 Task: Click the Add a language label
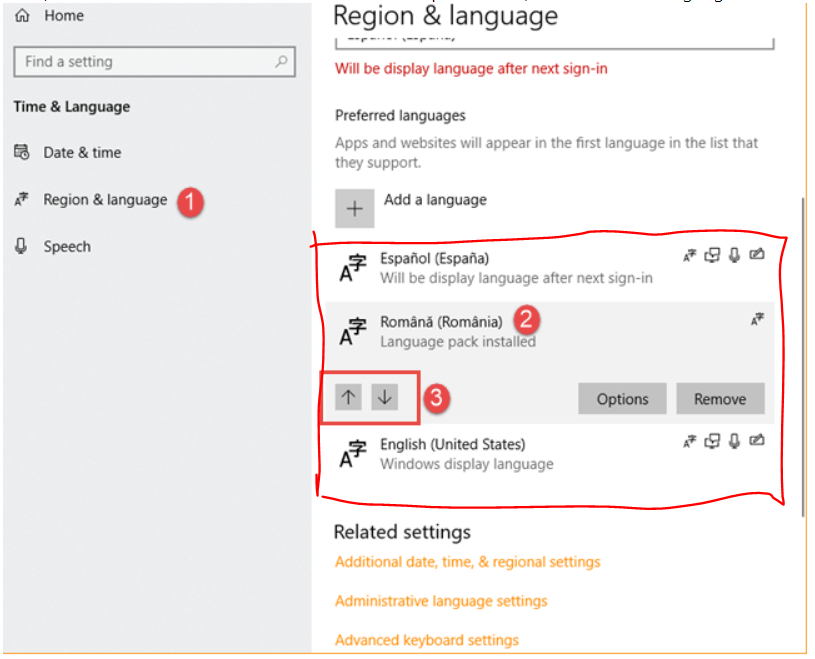pos(436,200)
